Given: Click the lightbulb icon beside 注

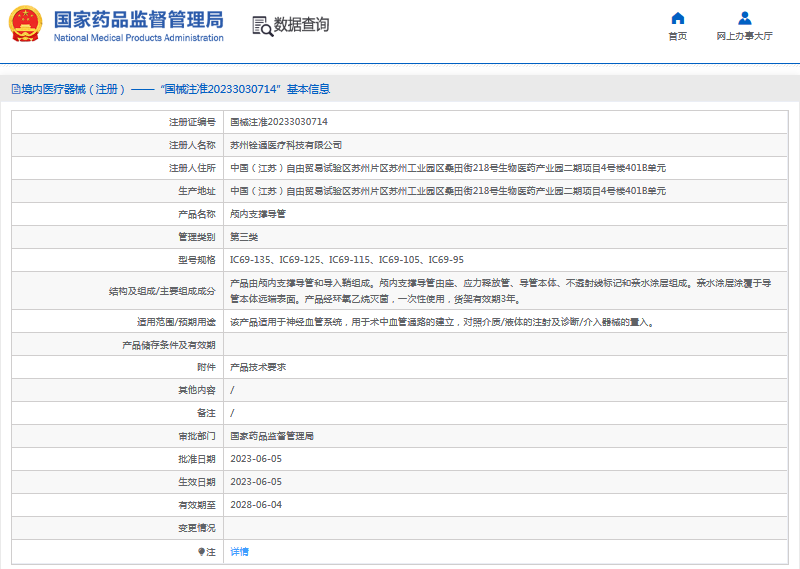Looking at the screenshot, I should (x=201, y=552).
